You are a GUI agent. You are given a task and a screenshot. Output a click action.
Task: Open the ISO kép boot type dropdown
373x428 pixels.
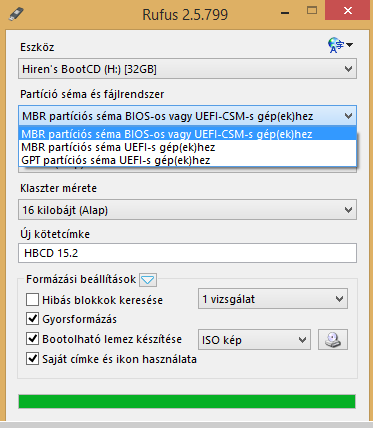[x=254, y=340]
